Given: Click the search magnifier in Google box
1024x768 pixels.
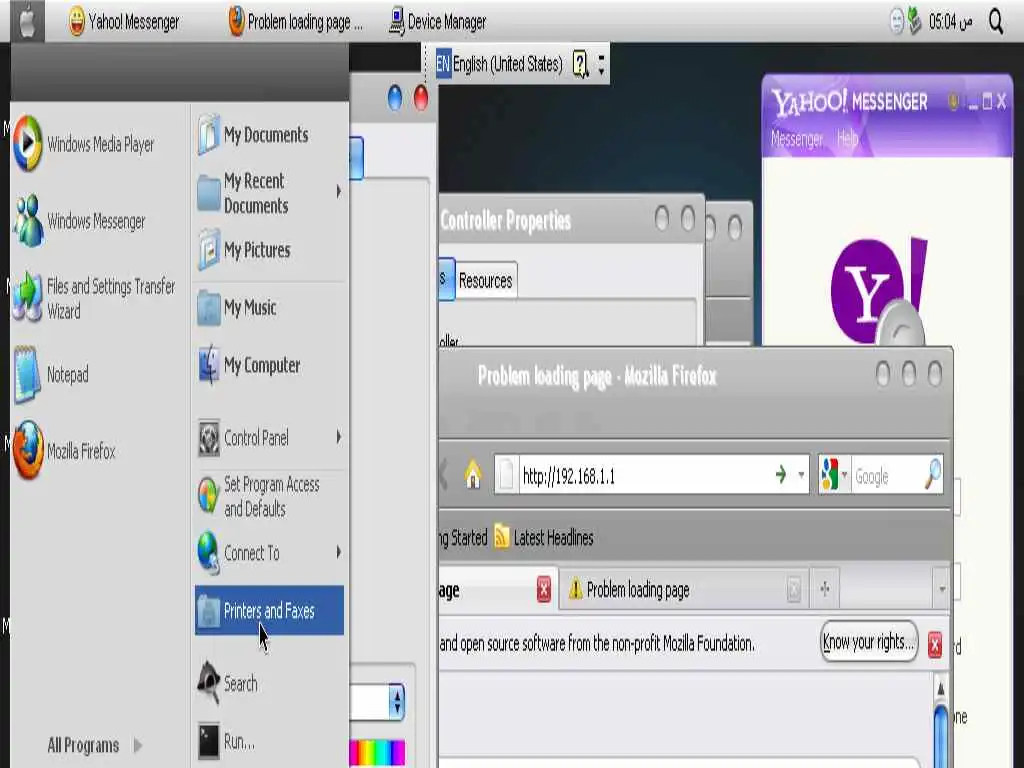Looking at the screenshot, I should click(x=933, y=474).
